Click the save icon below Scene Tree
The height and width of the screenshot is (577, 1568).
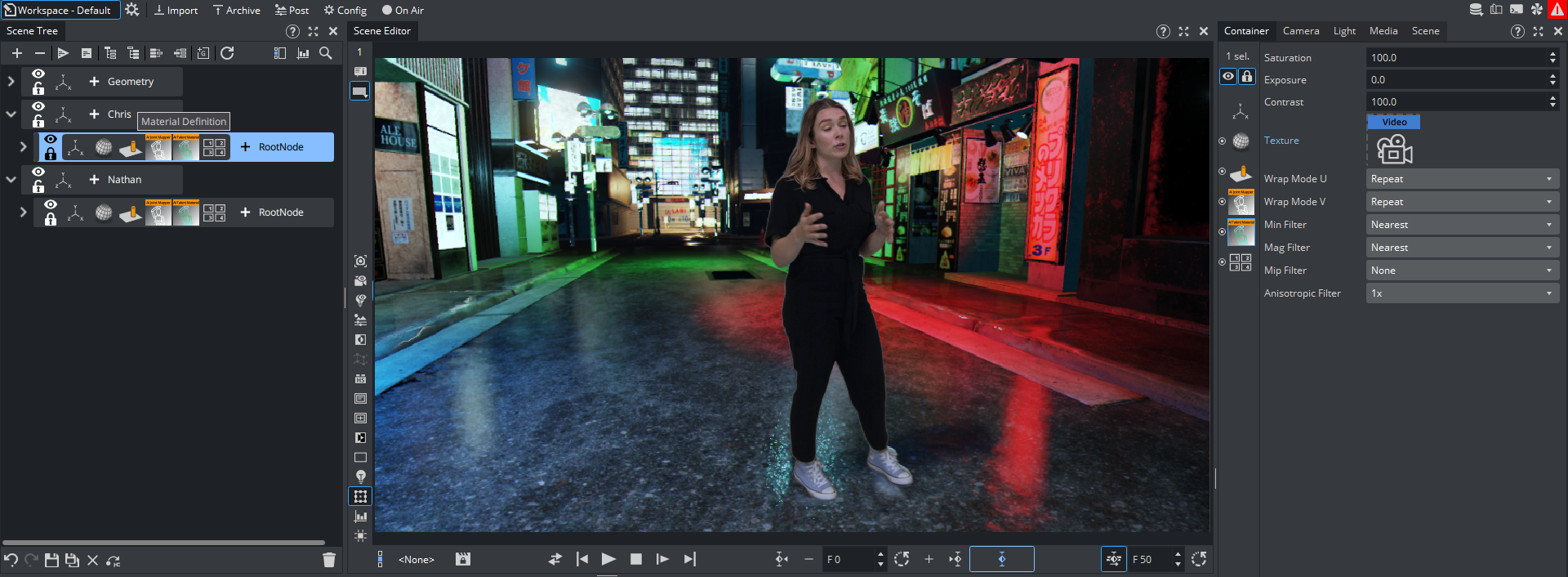coord(51,560)
